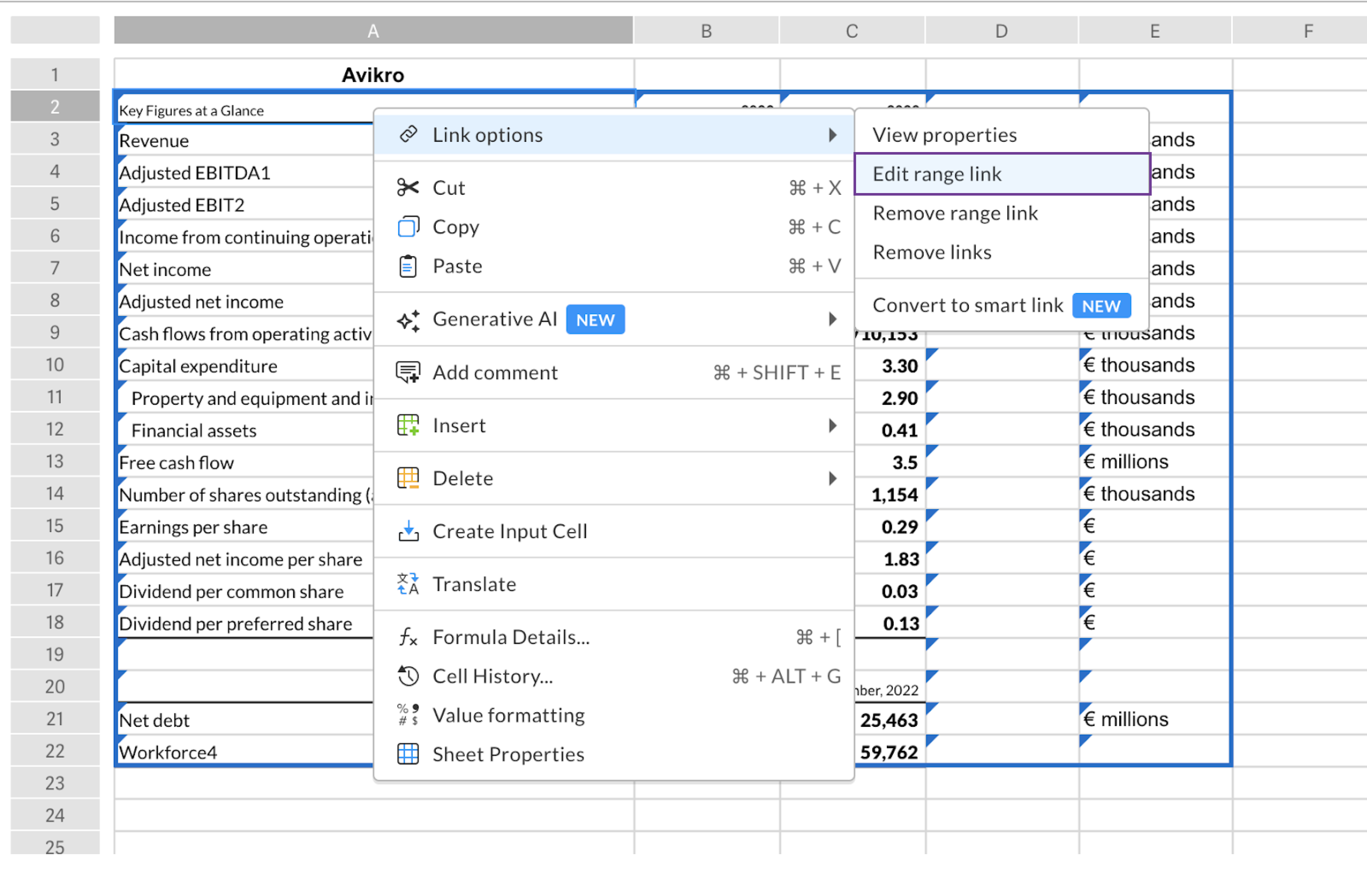Click the Formula Details fx icon
Screen dimensions: 1367x896
pyautogui.click(x=408, y=637)
